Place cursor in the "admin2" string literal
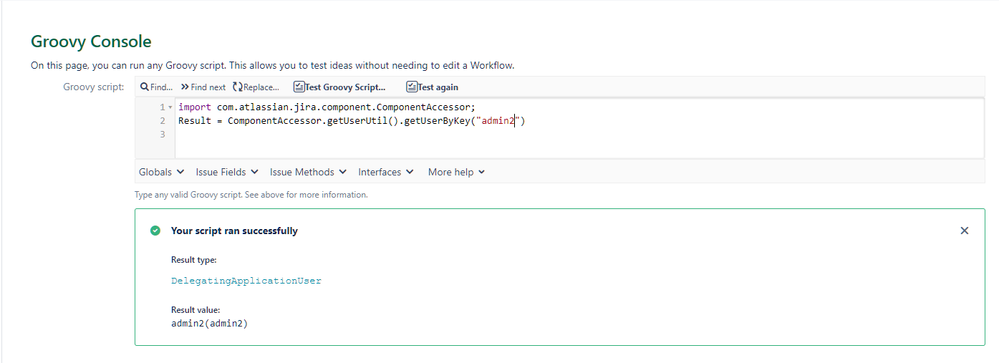Image resolution: width=999 pixels, height=363 pixels. pos(497,121)
